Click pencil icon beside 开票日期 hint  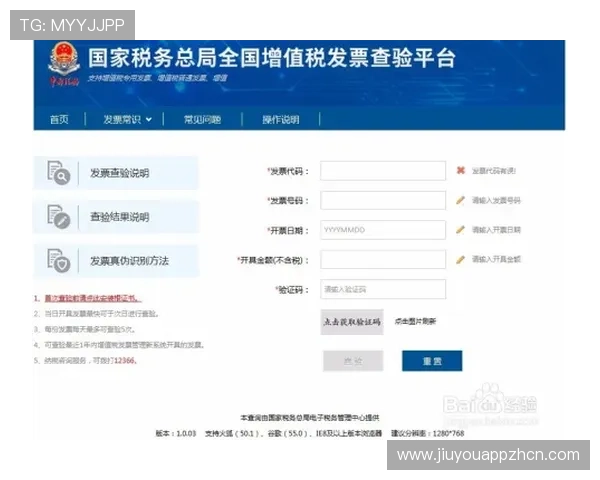461,230
